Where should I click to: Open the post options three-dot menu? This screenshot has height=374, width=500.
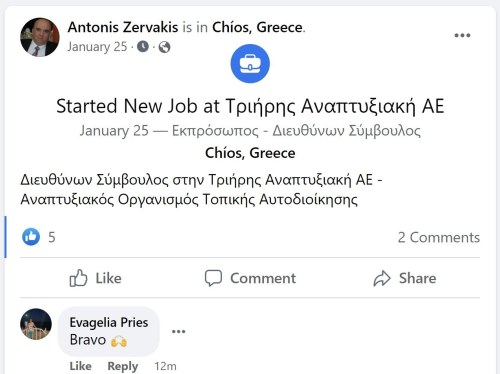pyautogui.click(x=462, y=35)
